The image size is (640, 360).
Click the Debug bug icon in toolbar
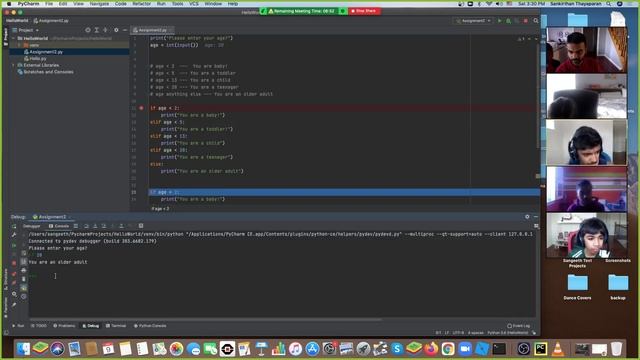(x=509, y=21)
